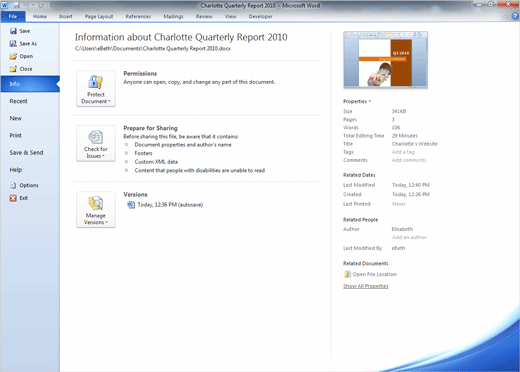The width and height of the screenshot is (520, 372).
Task: Click the Show All Properties link
Action: pos(366,286)
